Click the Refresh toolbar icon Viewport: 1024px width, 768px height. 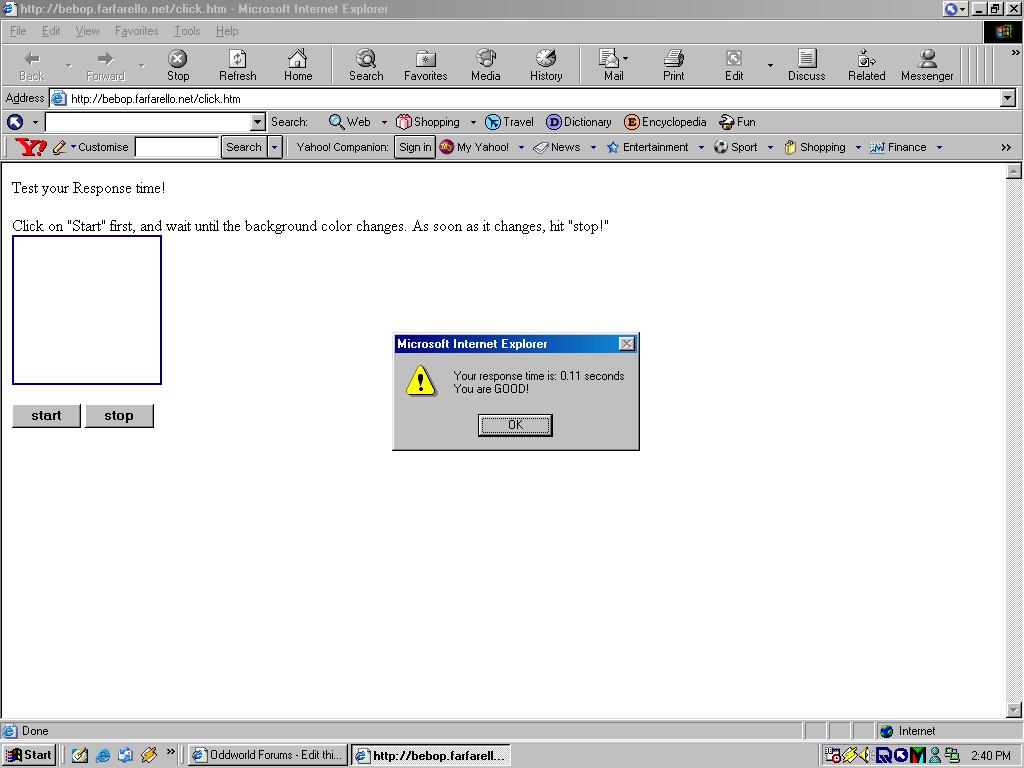[x=237, y=65]
